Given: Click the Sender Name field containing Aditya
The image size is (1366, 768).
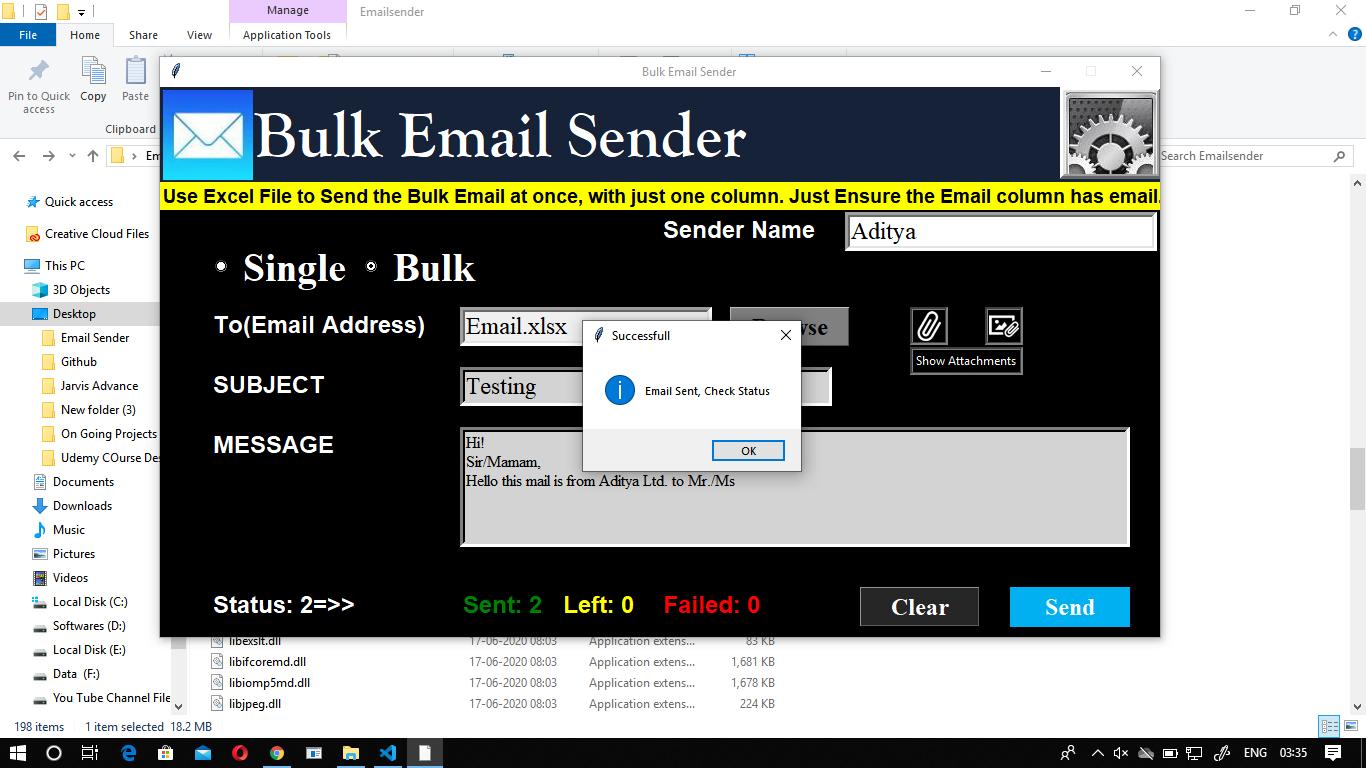Looking at the screenshot, I should click(x=1000, y=231).
